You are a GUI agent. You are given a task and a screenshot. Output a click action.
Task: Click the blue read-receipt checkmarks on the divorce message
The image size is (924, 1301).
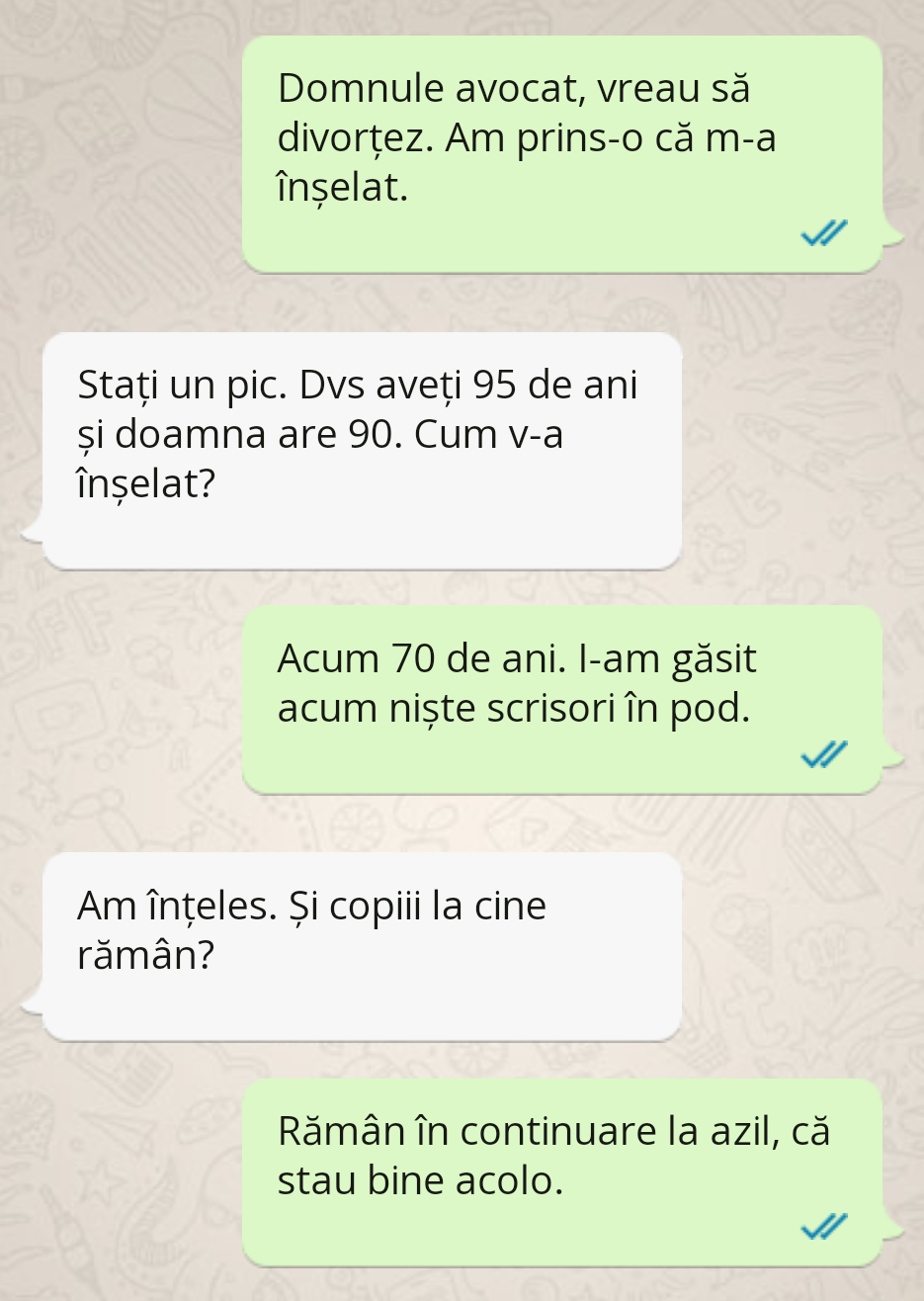(x=824, y=233)
